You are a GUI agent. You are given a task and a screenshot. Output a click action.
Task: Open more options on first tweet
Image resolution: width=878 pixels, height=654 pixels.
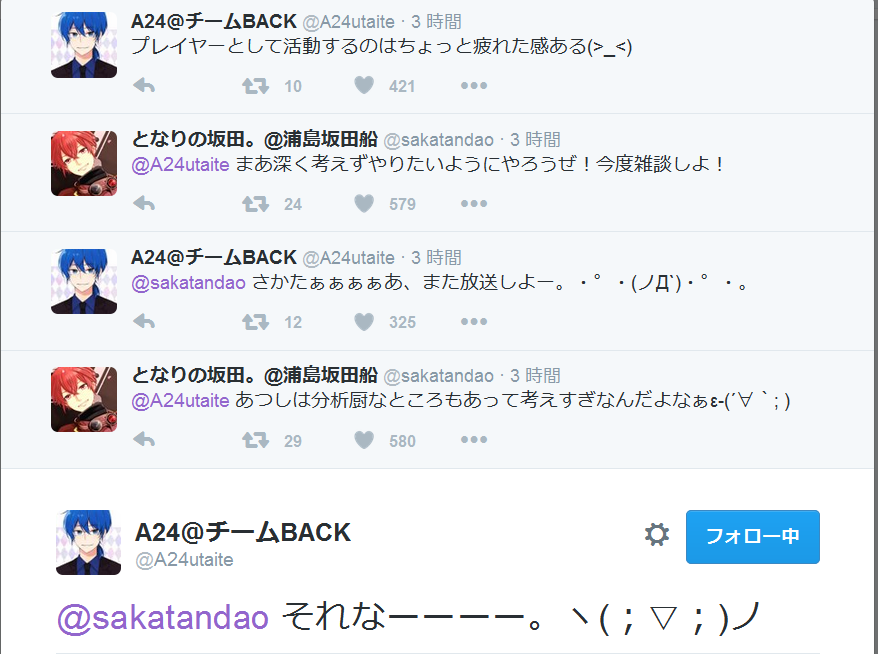(x=474, y=86)
